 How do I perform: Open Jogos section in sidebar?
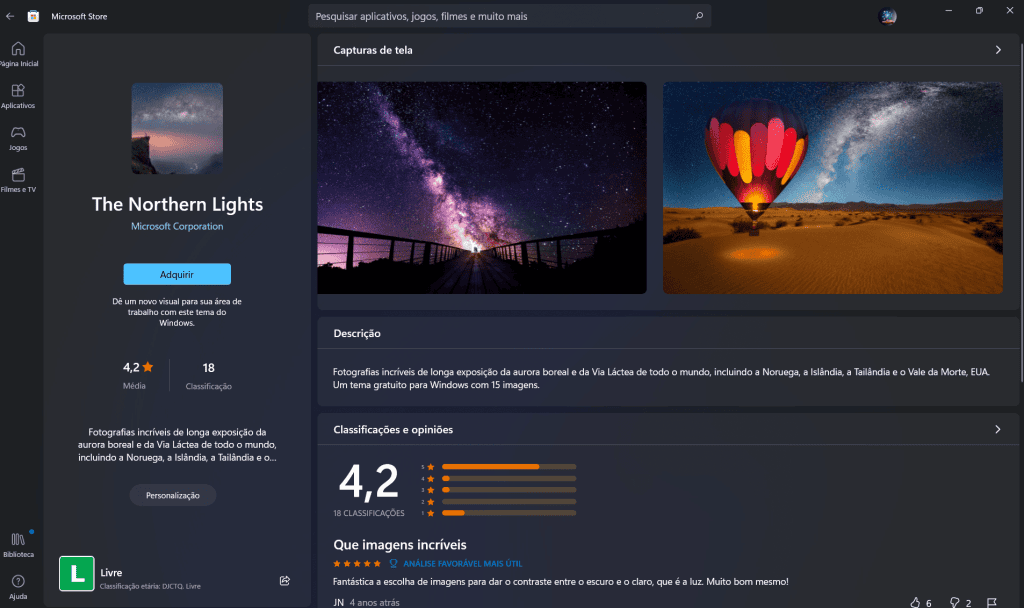pos(18,138)
